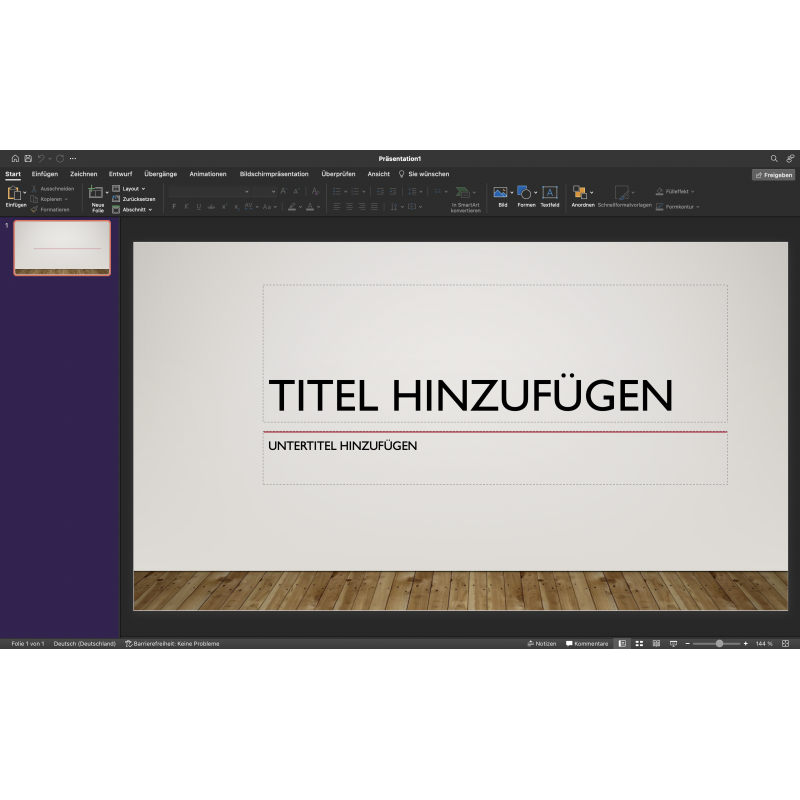Toggle the Kommentare comments pane

point(587,643)
